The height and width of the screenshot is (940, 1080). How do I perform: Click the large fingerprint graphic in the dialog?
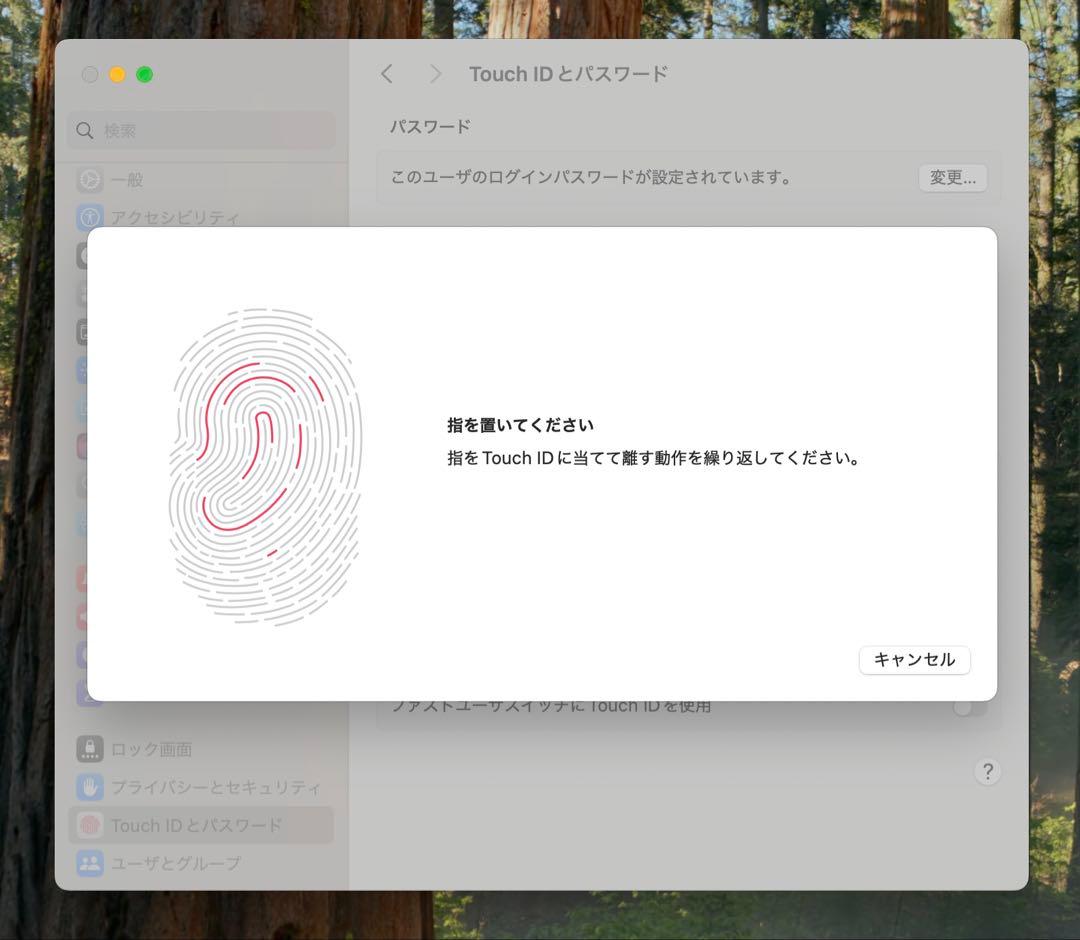pyautogui.click(x=265, y=466)
